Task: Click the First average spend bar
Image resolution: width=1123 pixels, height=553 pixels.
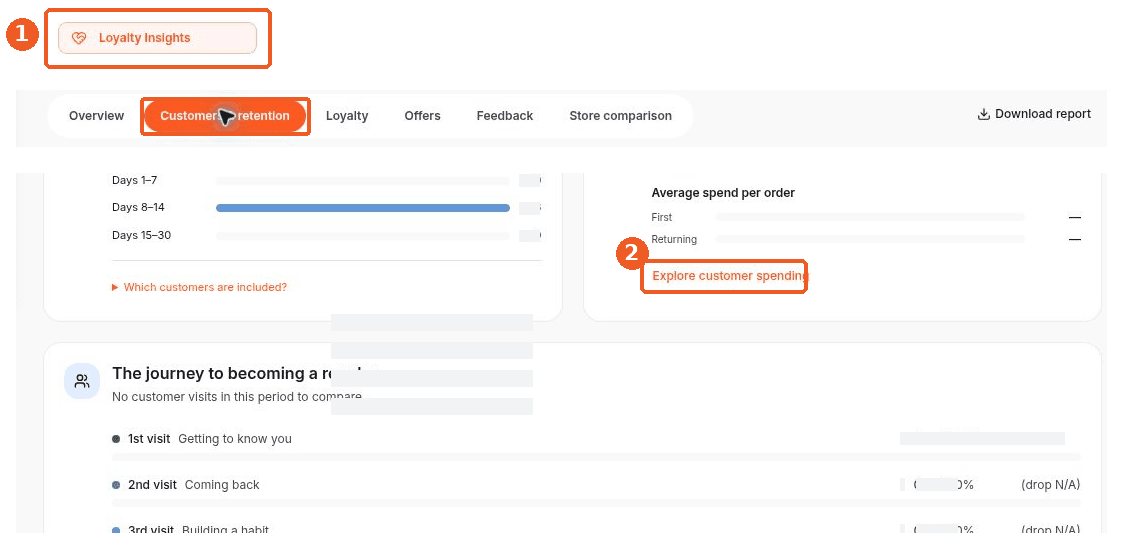Action: coord(870,217)
